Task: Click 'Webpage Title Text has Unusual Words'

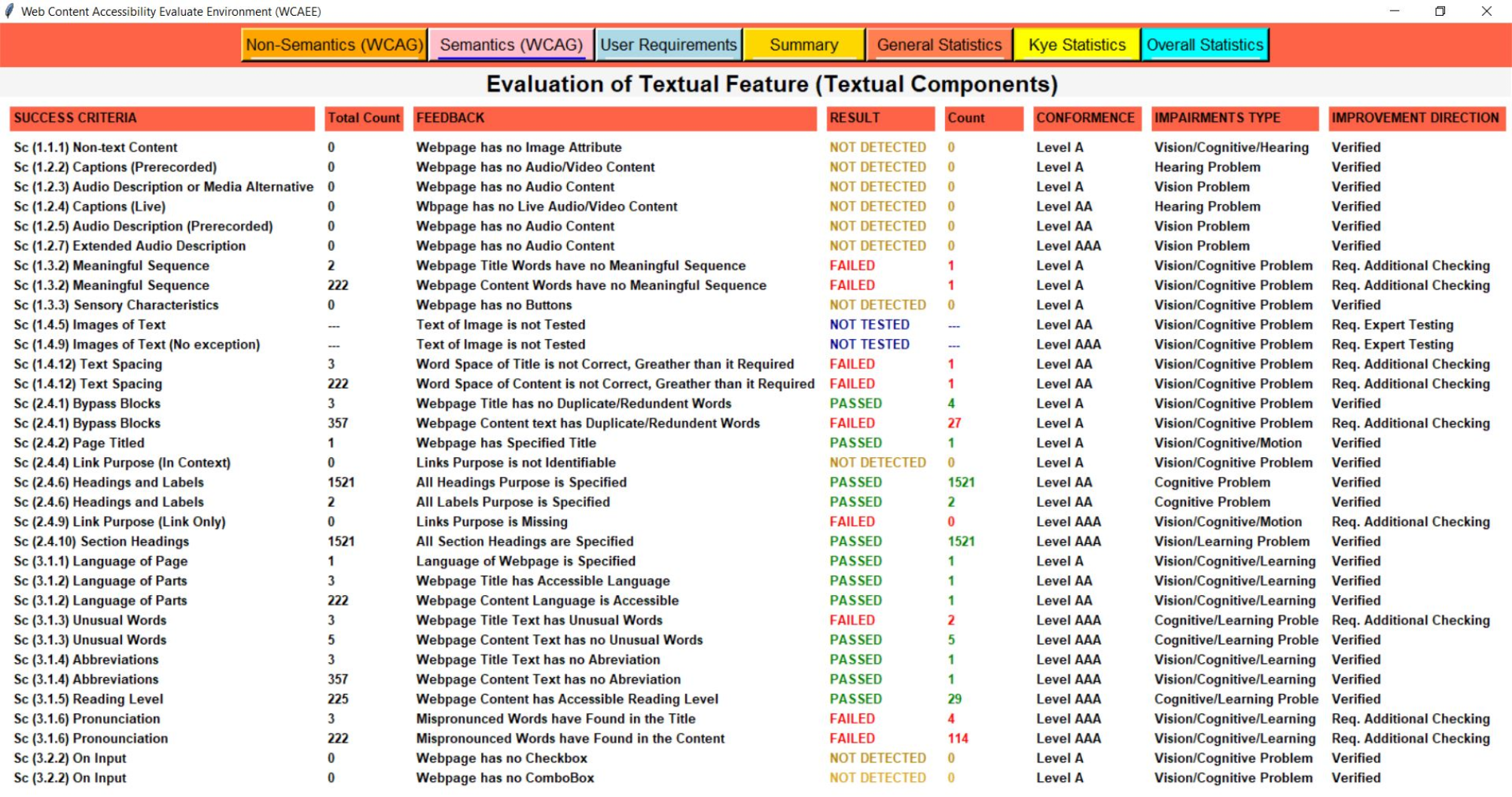Action: [539, 620]
